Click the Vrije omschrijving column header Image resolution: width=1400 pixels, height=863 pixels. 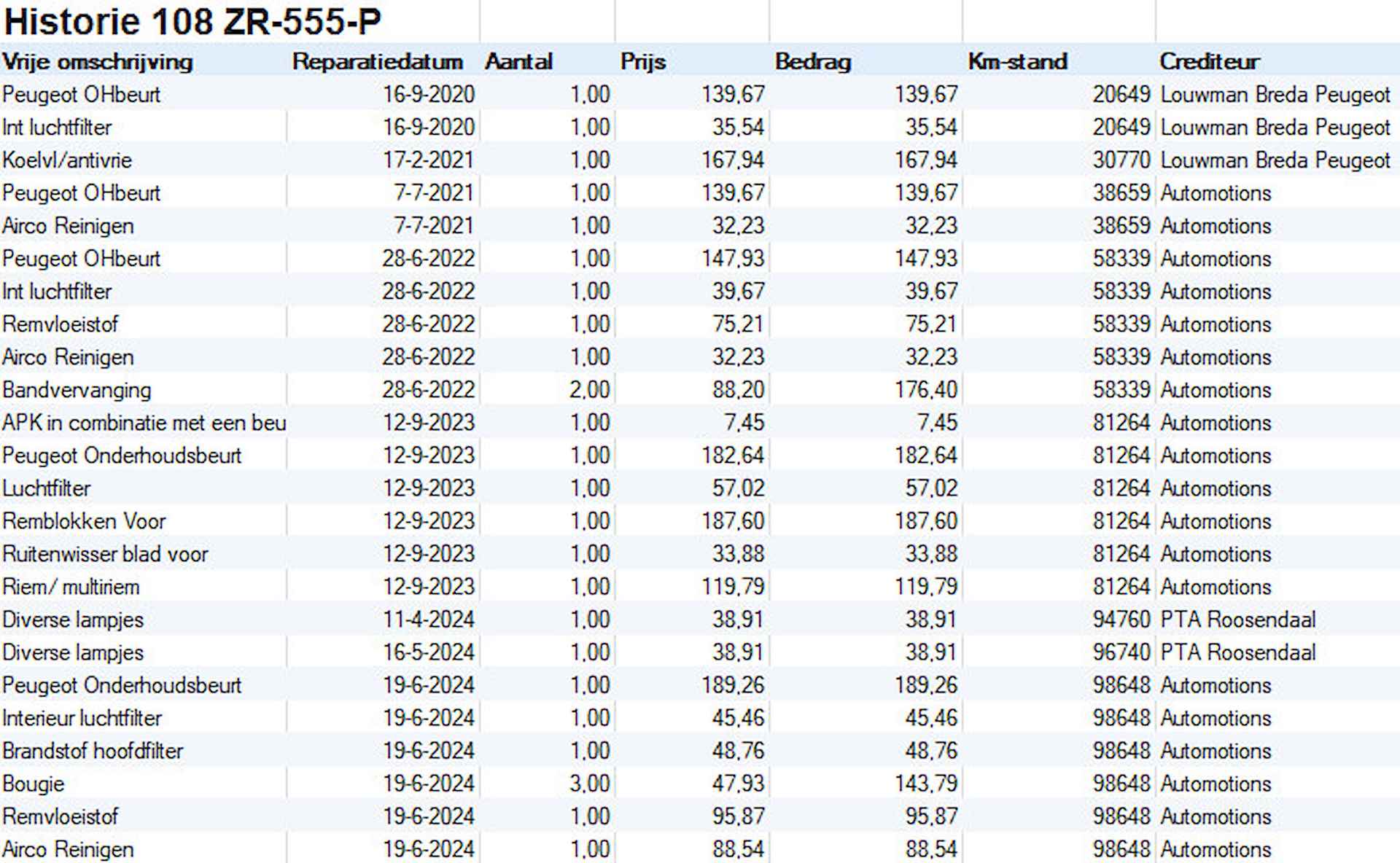(97, 62)
